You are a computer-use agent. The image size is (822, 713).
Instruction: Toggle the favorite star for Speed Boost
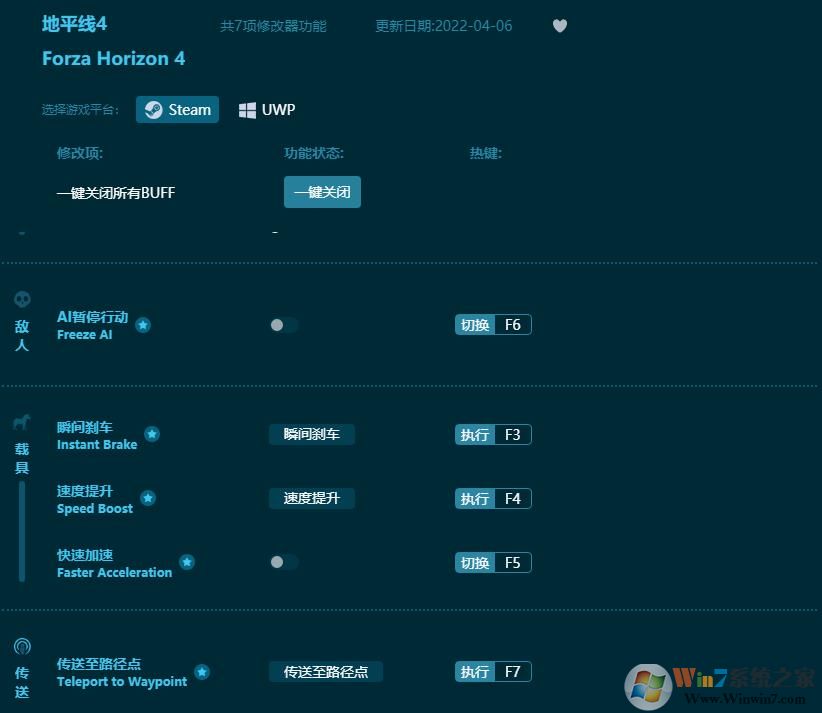(x=148, y=499)
